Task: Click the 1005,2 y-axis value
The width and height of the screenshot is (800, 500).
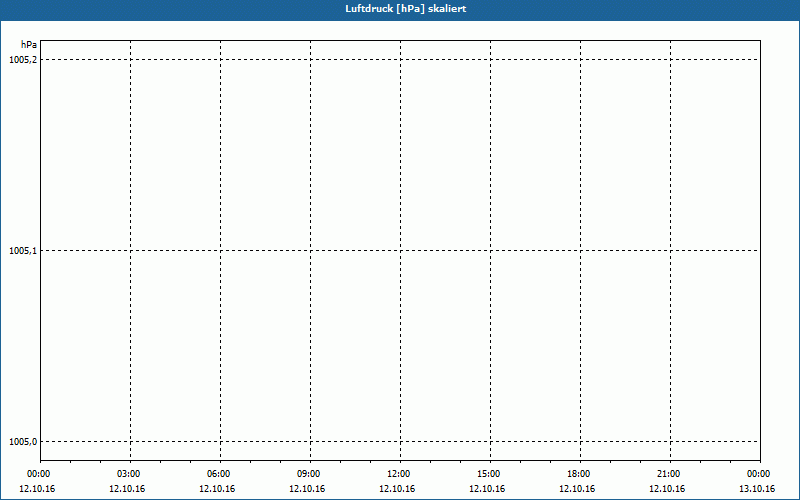Action: [x=23, y=60]
